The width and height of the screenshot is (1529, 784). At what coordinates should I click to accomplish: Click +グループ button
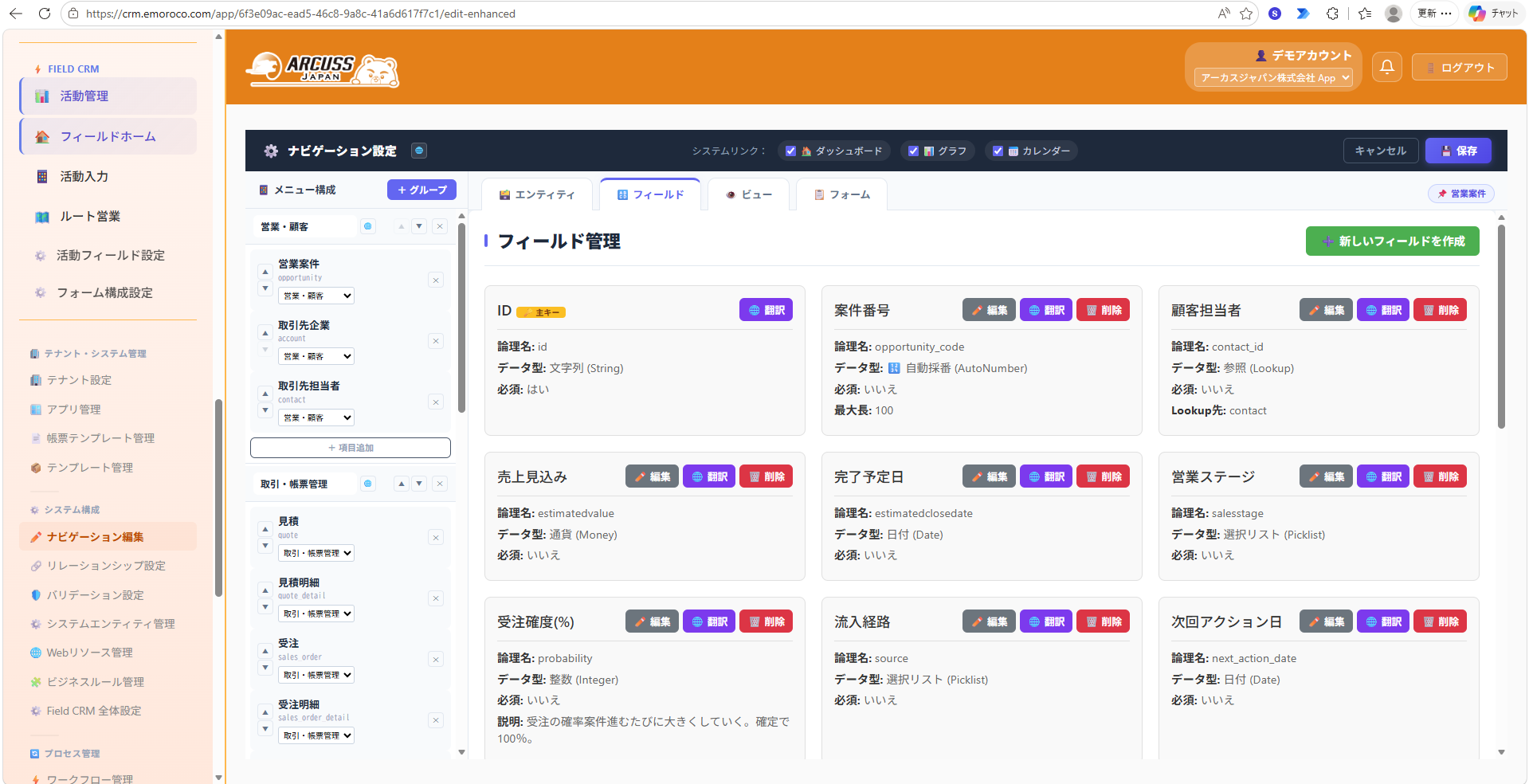coord(421,190)
